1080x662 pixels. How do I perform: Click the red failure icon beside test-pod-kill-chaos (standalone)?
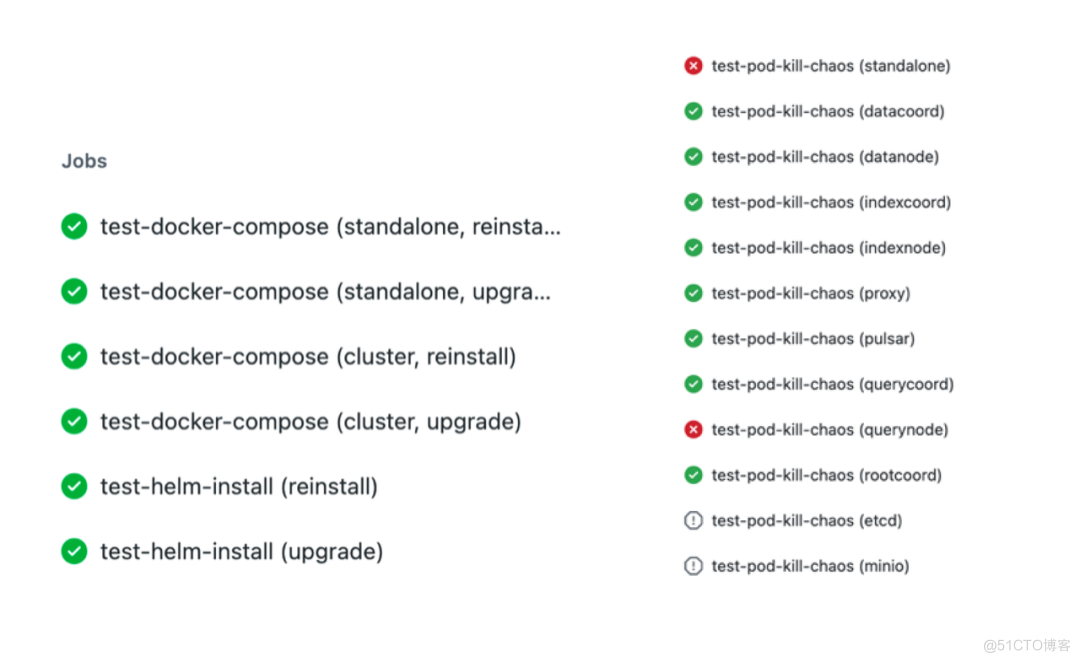(693, 65)
